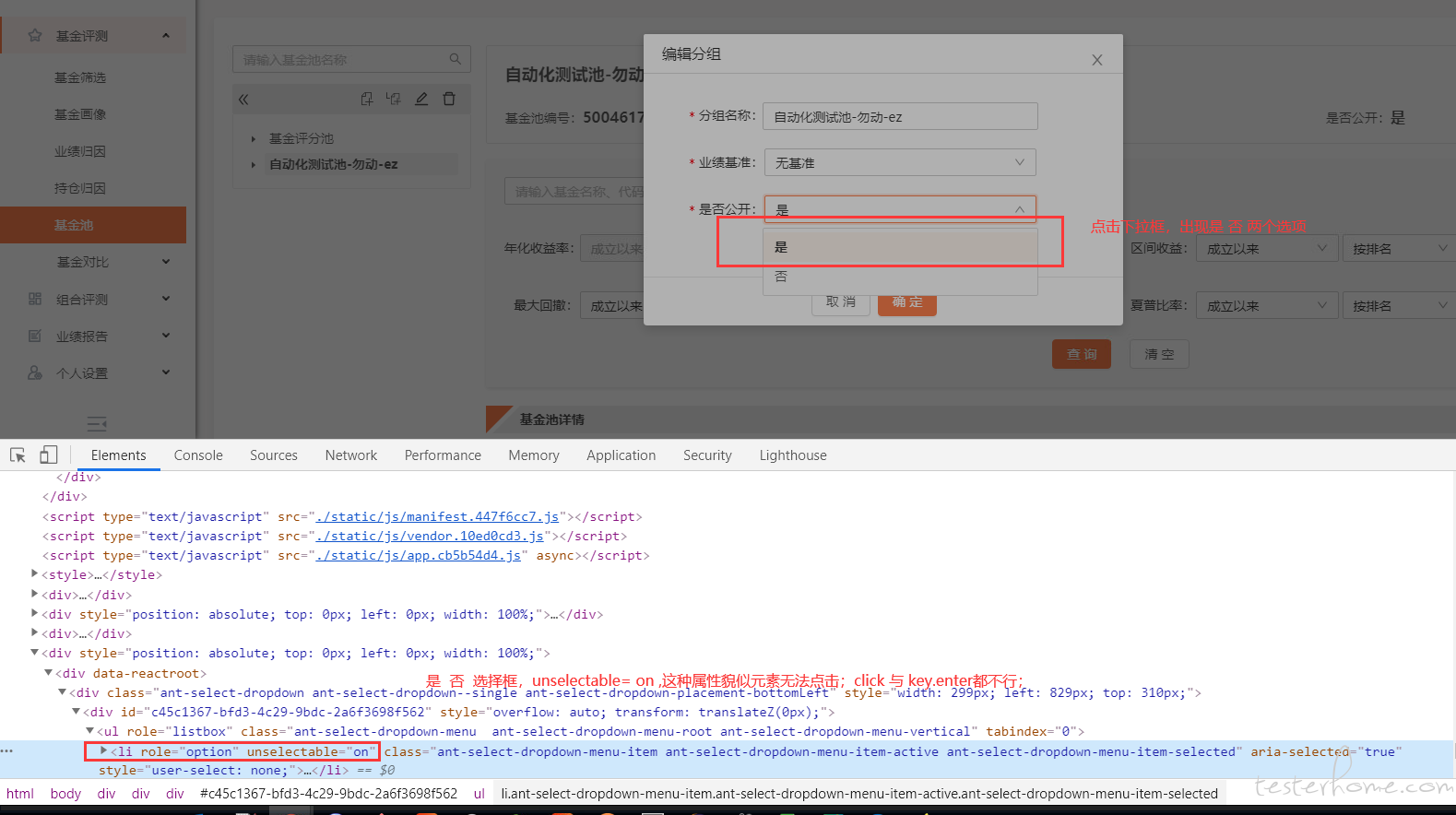Image resolution: width=1456 pixels, height=815 pixels.
Task: Choose the 是 option in the dropdown list
Action: pyautogui.click(x=900, y=247)
